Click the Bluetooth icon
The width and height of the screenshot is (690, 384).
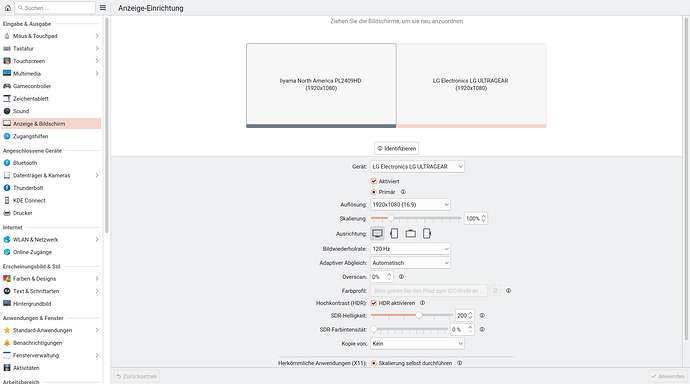pyautogui.click(x=7, y=163)
